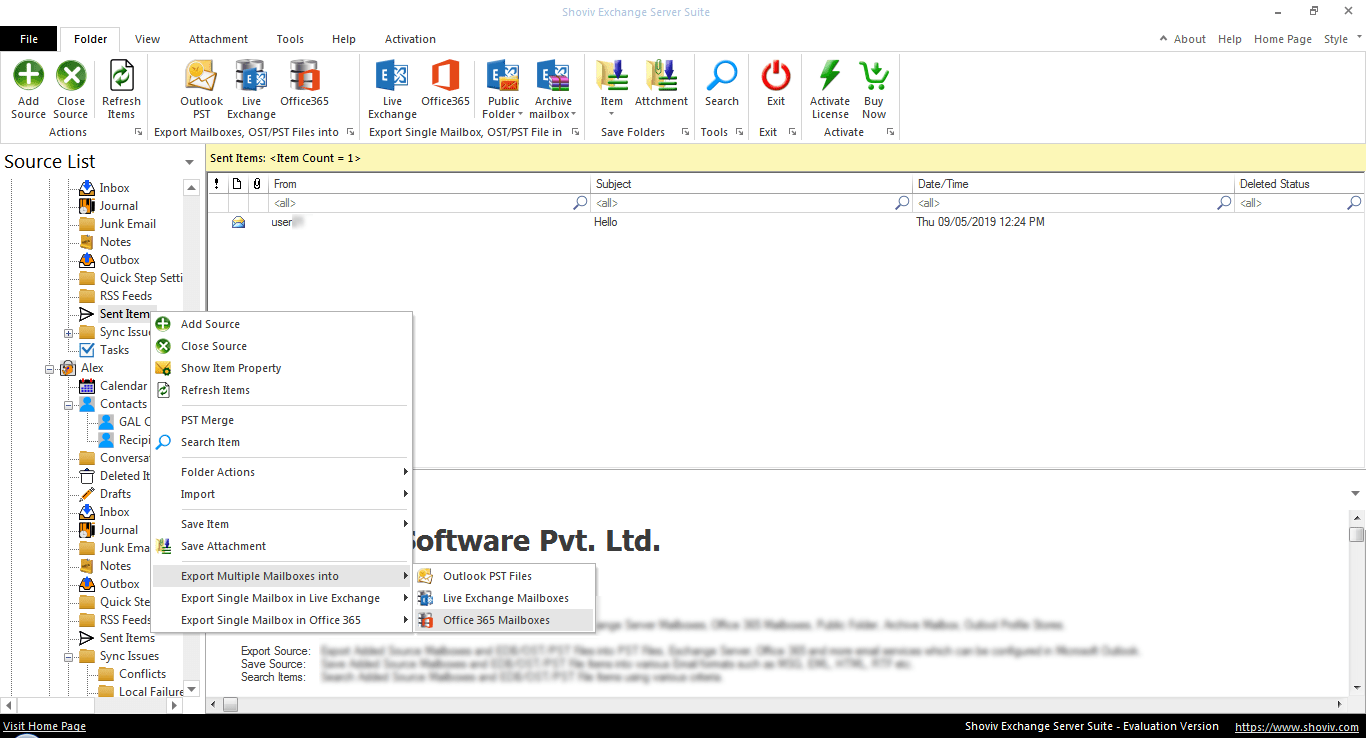This screenshot has width=1367, height=738.
Task: Select the message with subject Hello
Action: [x=786, y=222]
